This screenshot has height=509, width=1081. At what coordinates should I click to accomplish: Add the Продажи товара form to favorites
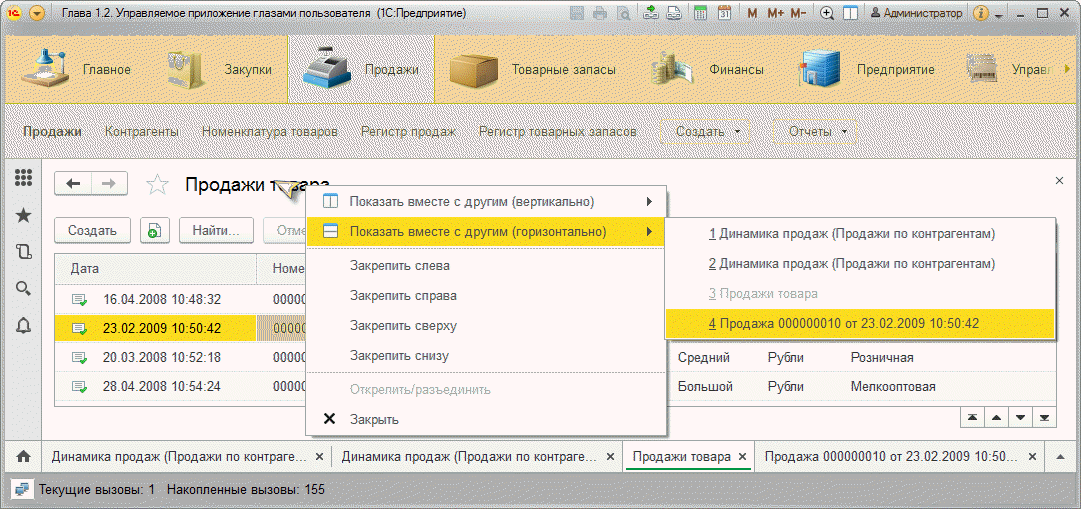point(158,185)
